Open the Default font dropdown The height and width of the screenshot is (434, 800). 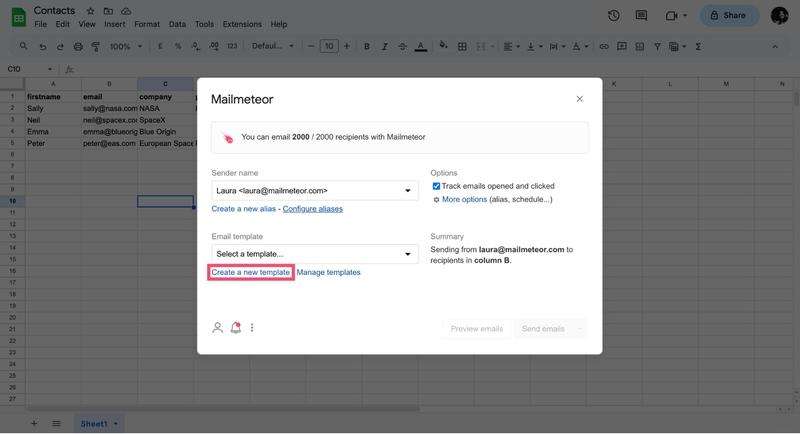tap(272, 46)
